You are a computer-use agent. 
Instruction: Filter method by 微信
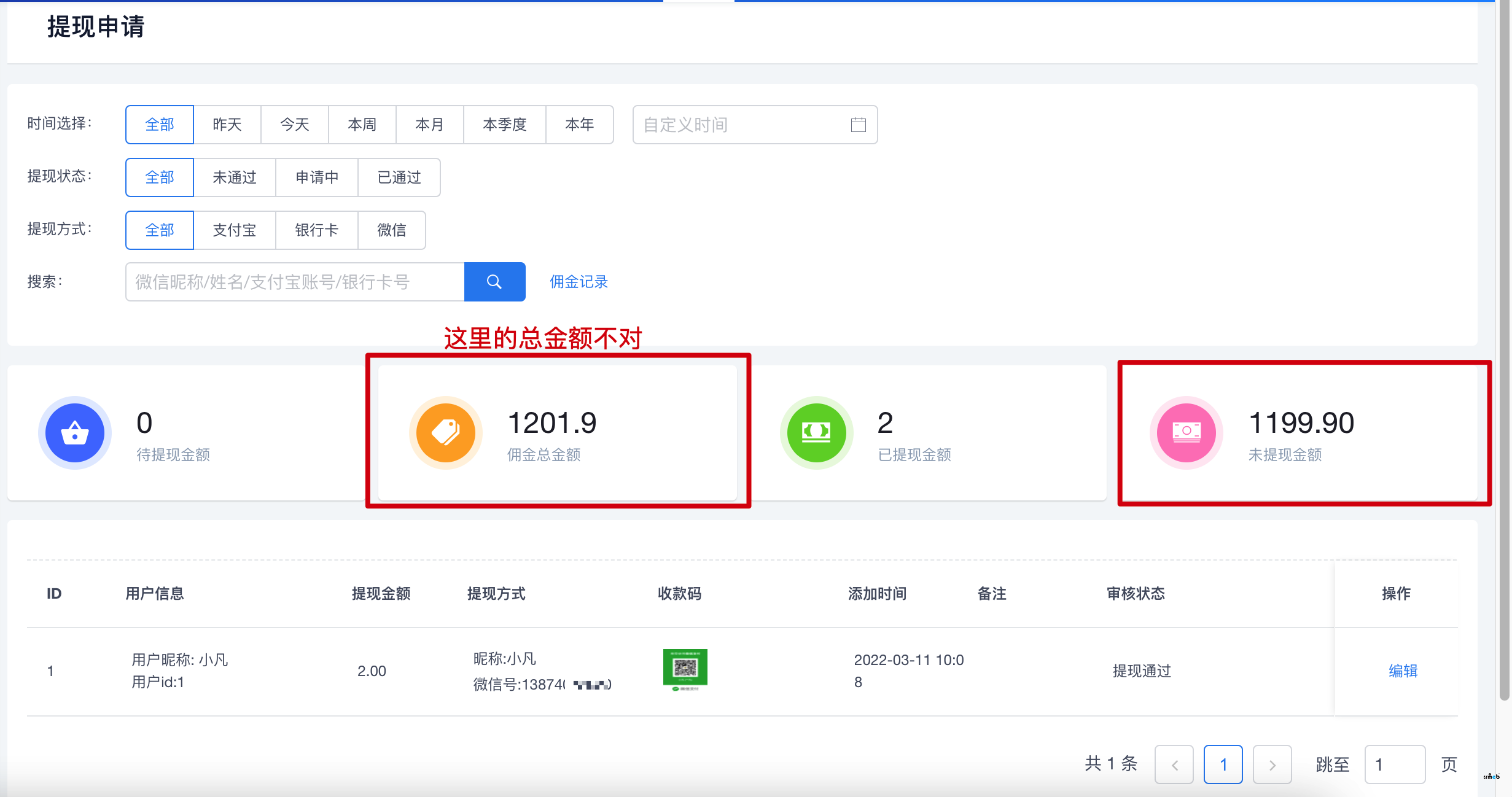pos(392,230)
